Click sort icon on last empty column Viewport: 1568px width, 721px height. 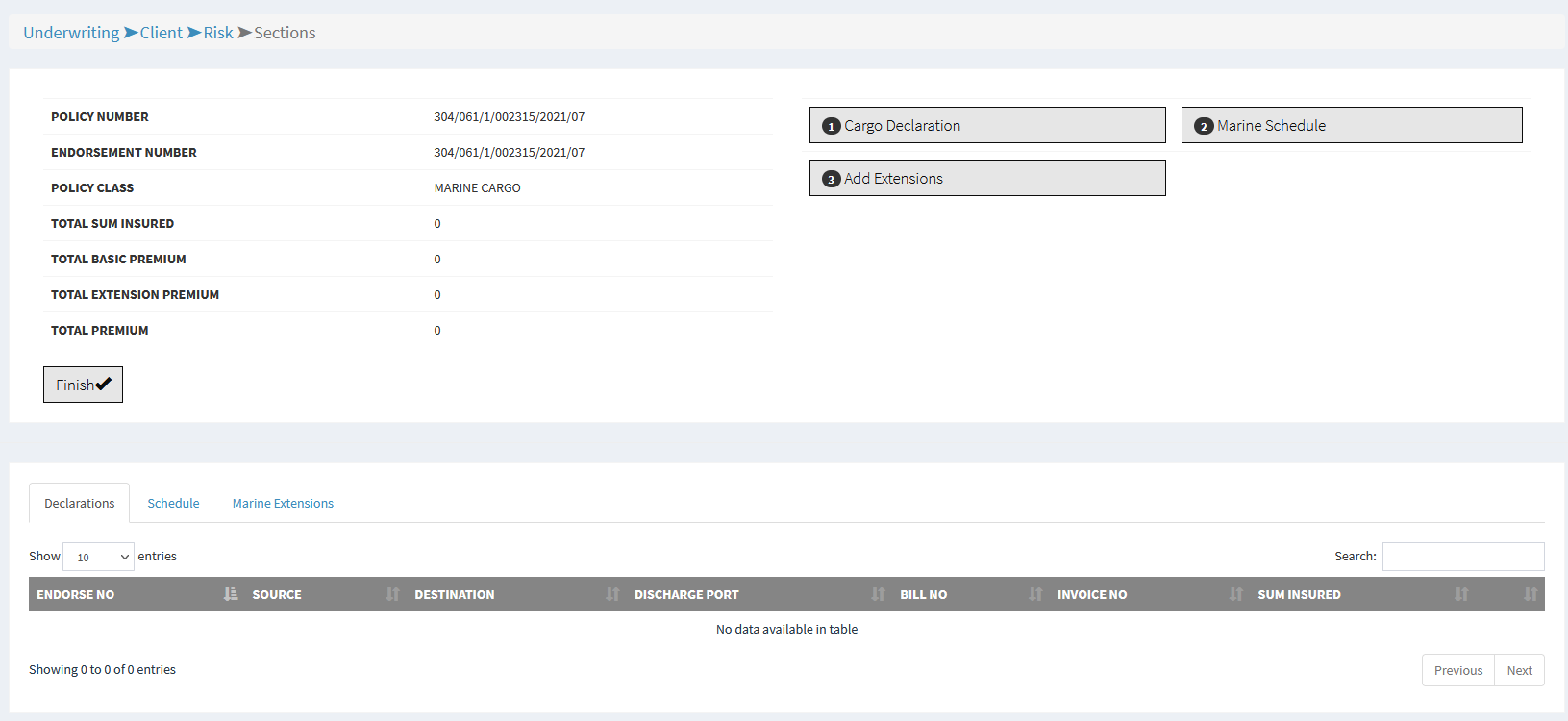(x=1531, y=594)
